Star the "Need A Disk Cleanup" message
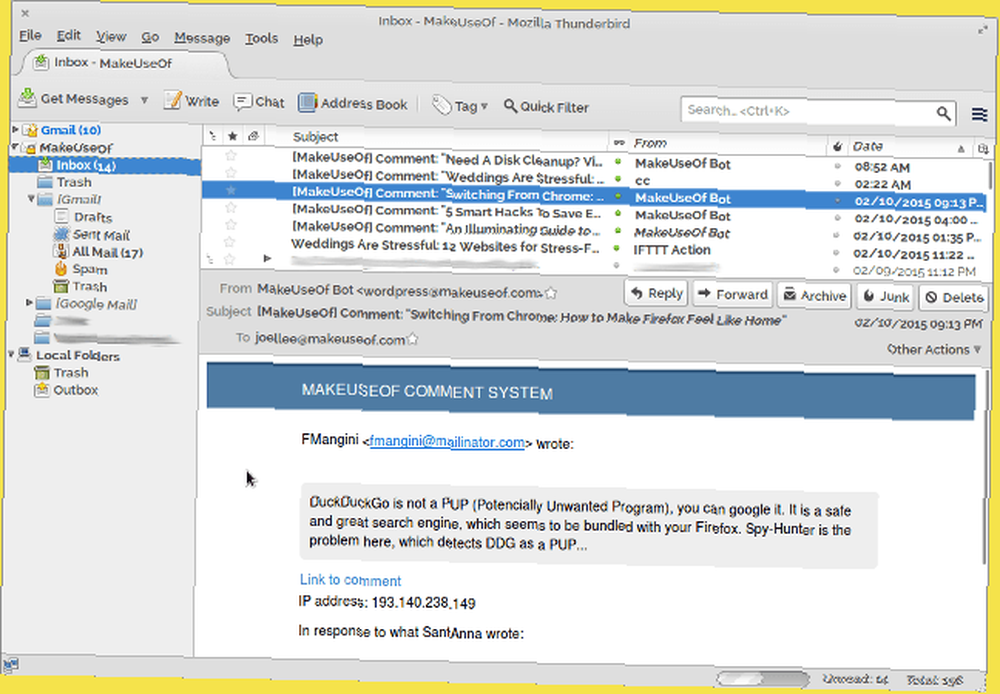 click(x=231, y=155)
